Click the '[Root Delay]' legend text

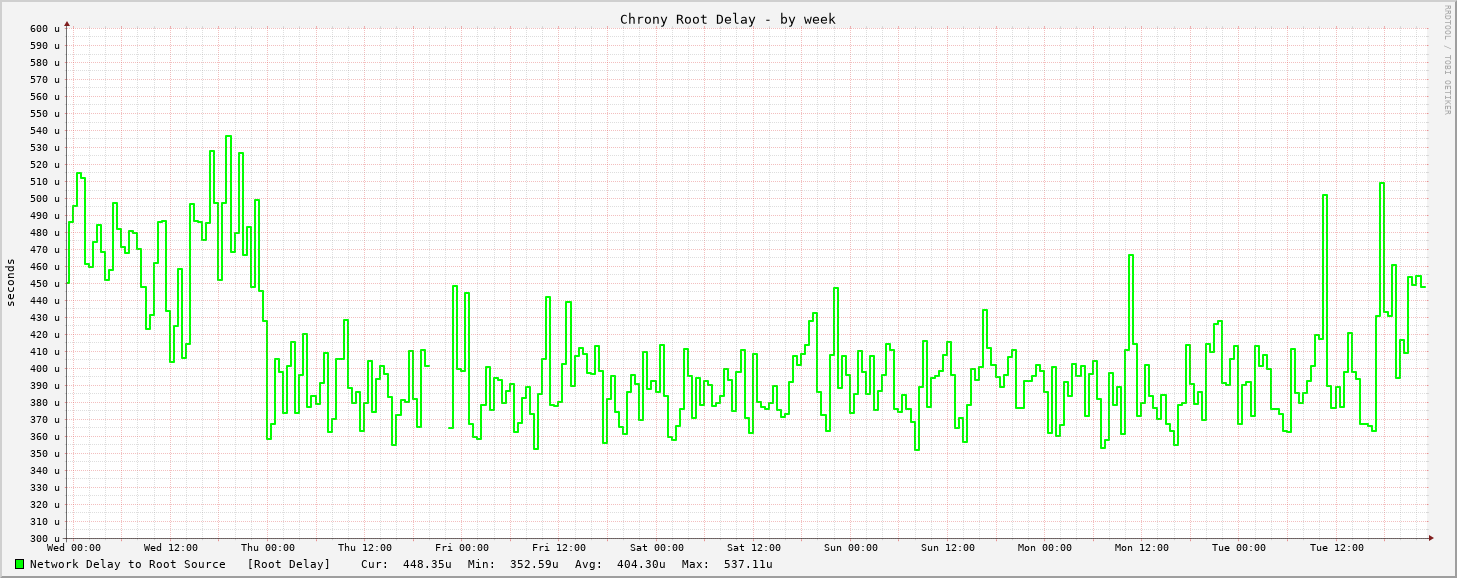(x=289, y=564)
